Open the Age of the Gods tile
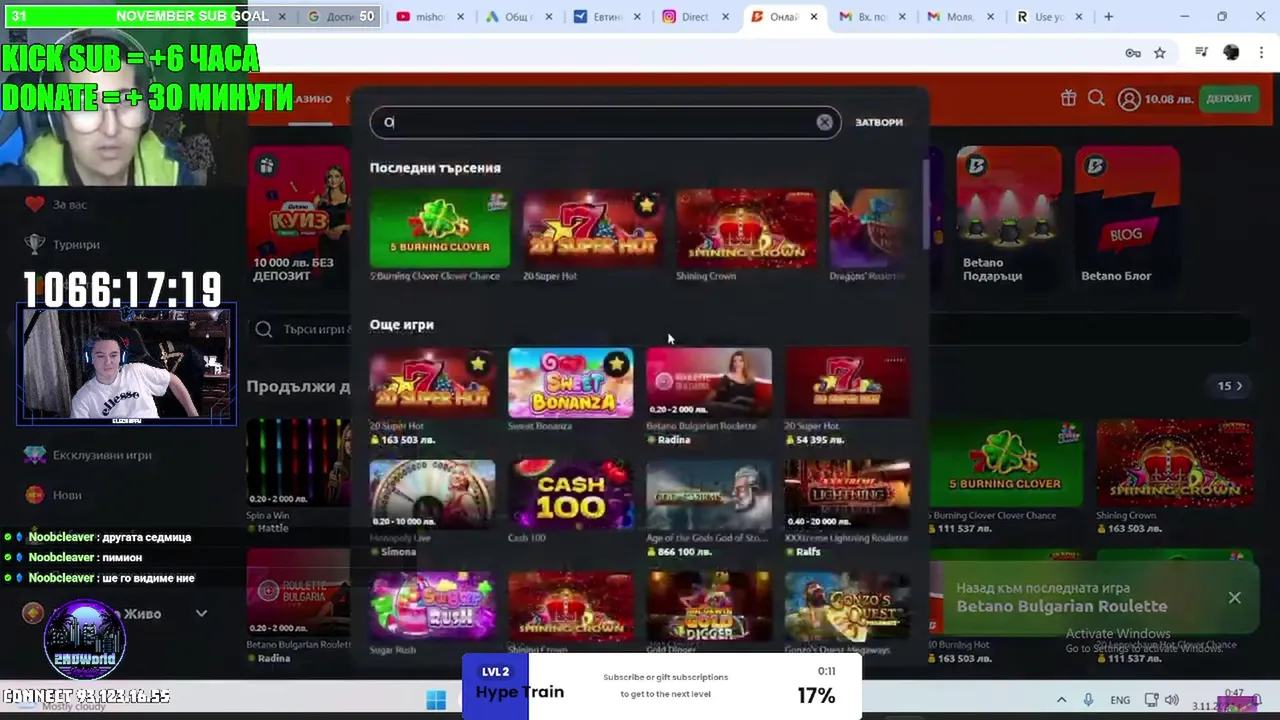Screen dimensions: 1280x720 [x=709, y=495]
